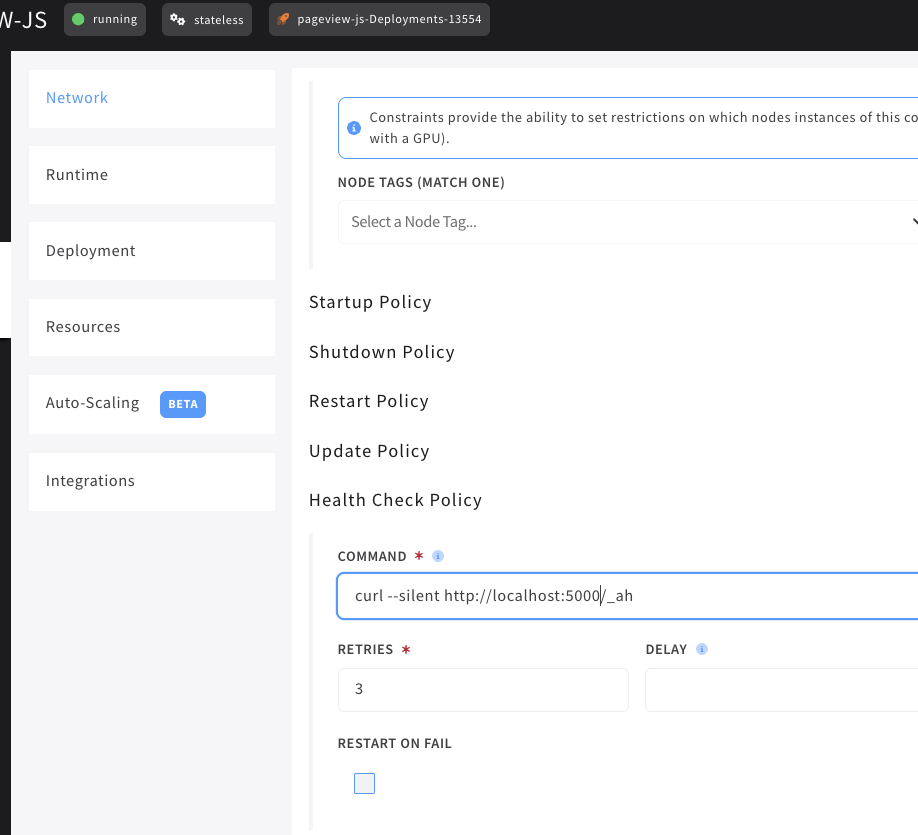The height and width of the screenshot is (835, 918).
Task: Enable the Restart On Fail checkbox
Action: 364,783
